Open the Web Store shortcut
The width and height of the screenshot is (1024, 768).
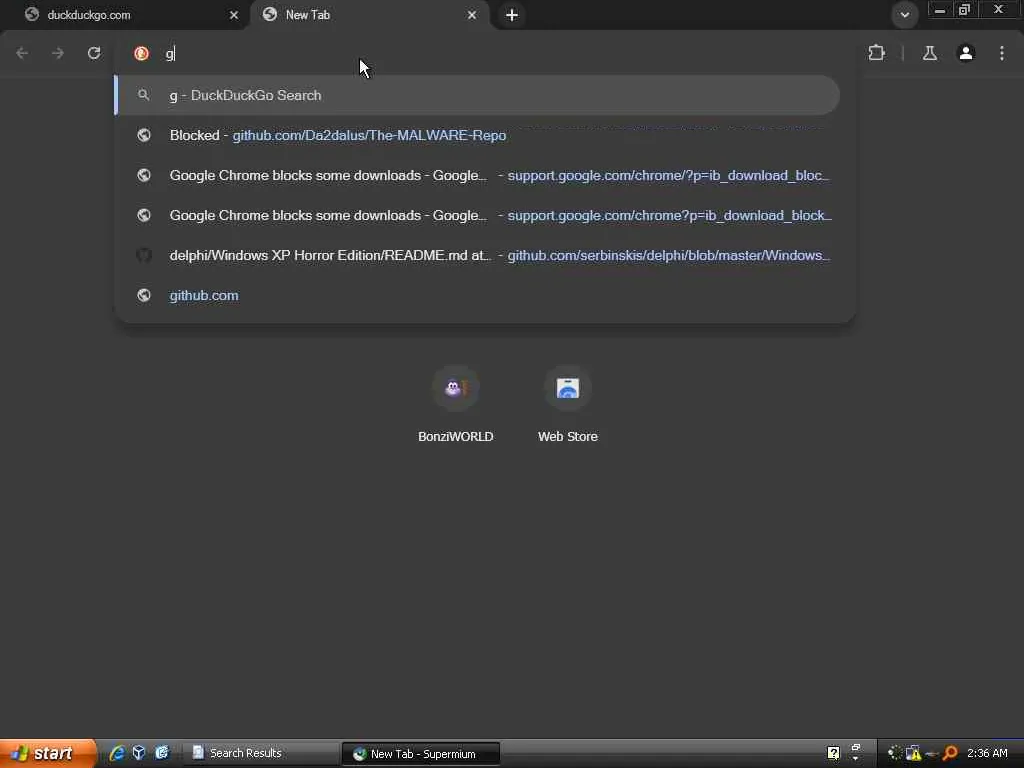(x=568, y=405)
